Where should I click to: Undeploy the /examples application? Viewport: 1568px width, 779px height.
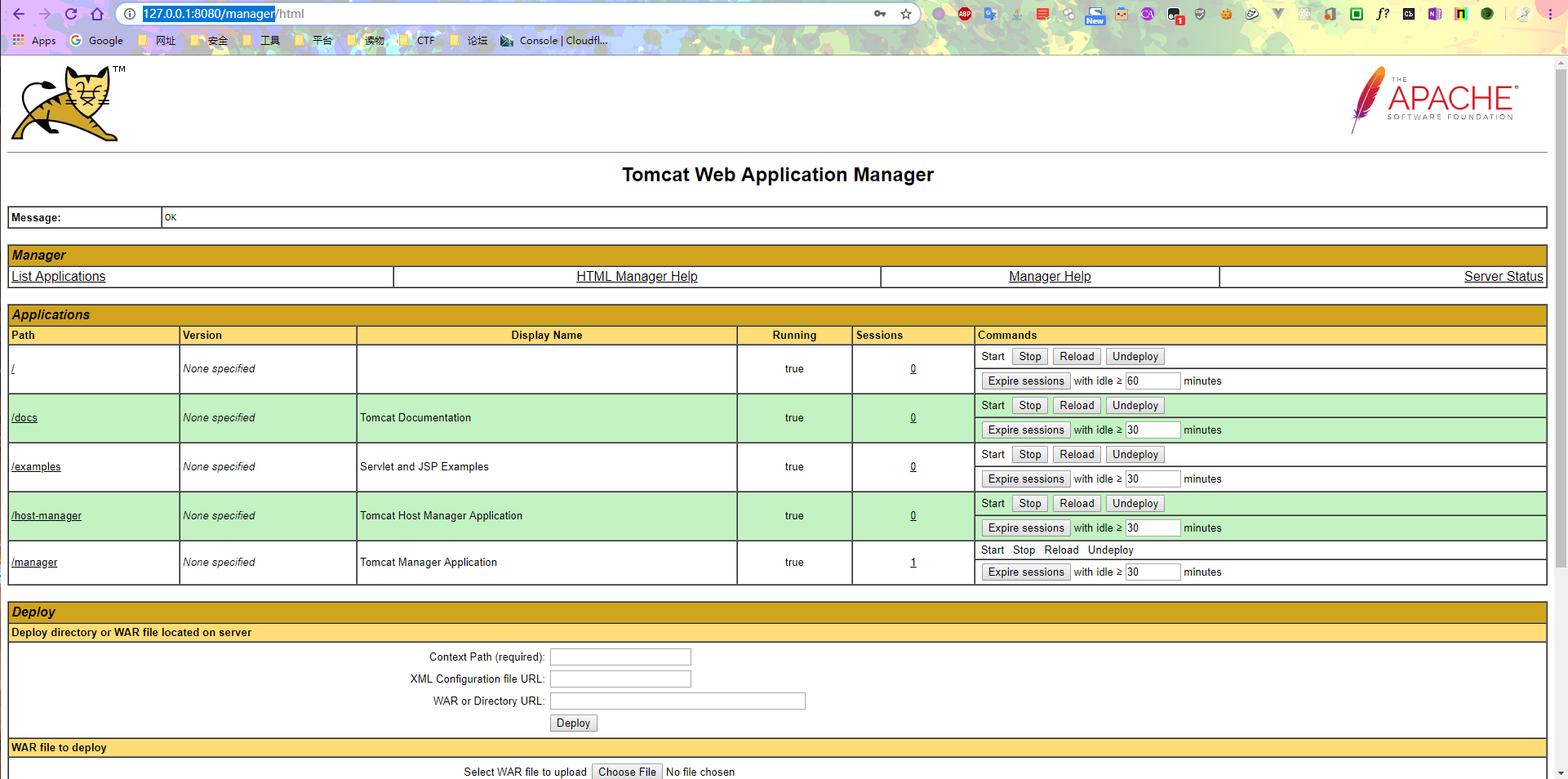[x=1135, y=454]
